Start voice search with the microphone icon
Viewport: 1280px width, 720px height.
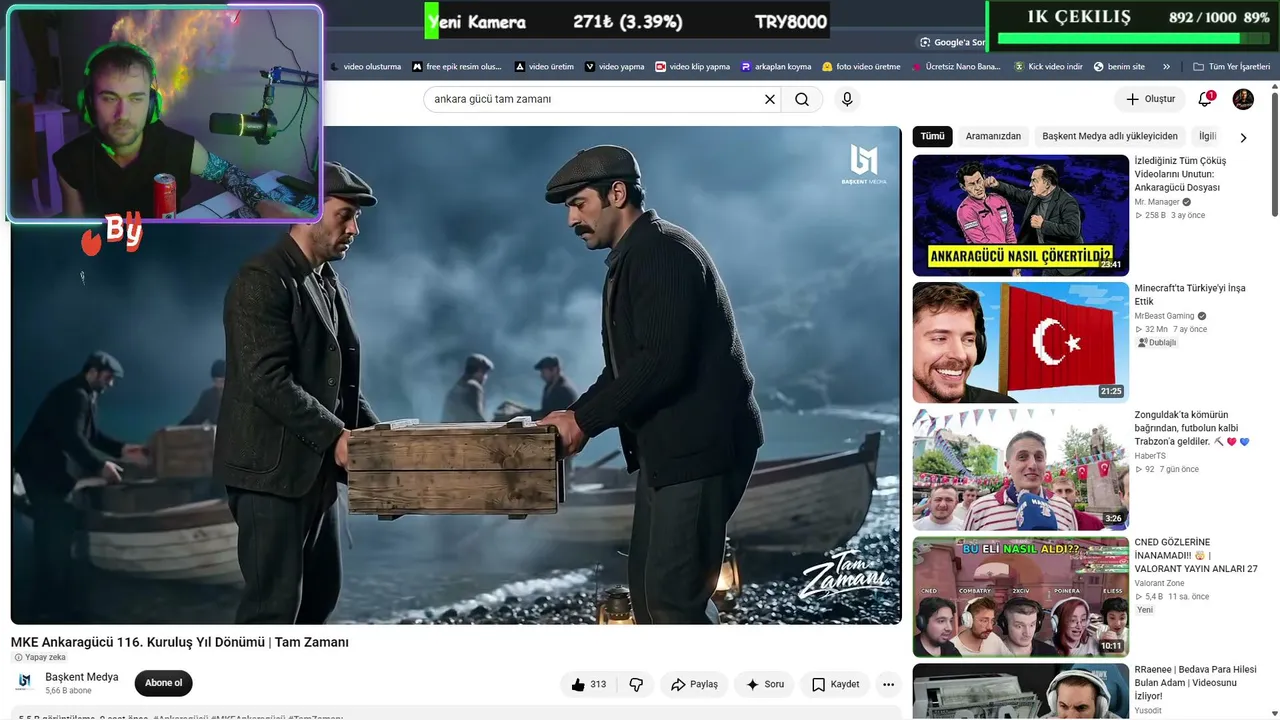point(847,99)
